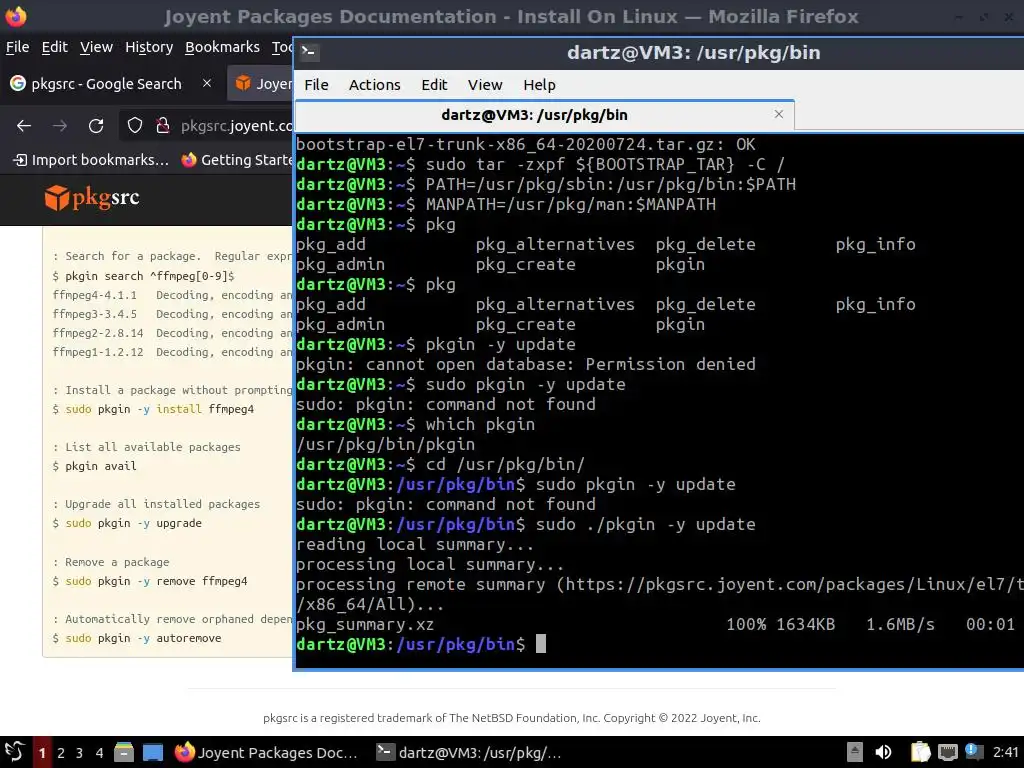This screenshot has height=768, width=1024.
Task: Select the dartz@VM3 terminal tab
Action: point(545,115)
